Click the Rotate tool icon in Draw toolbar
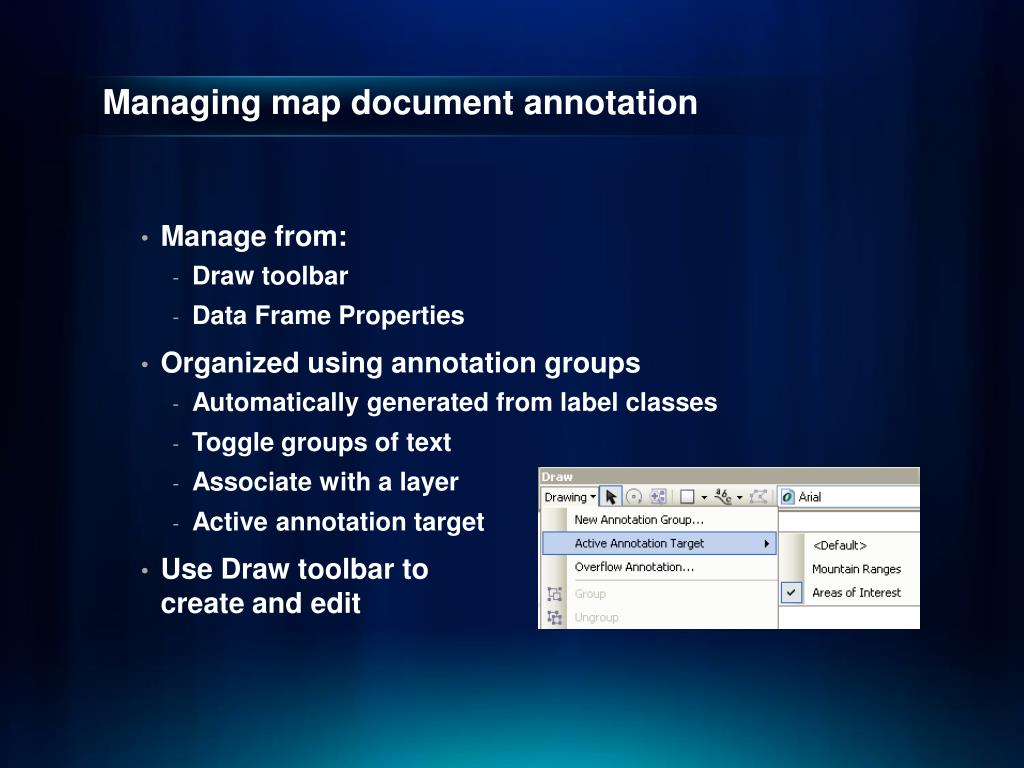Screen dimensions: 1024x768 tap(633, 497)
